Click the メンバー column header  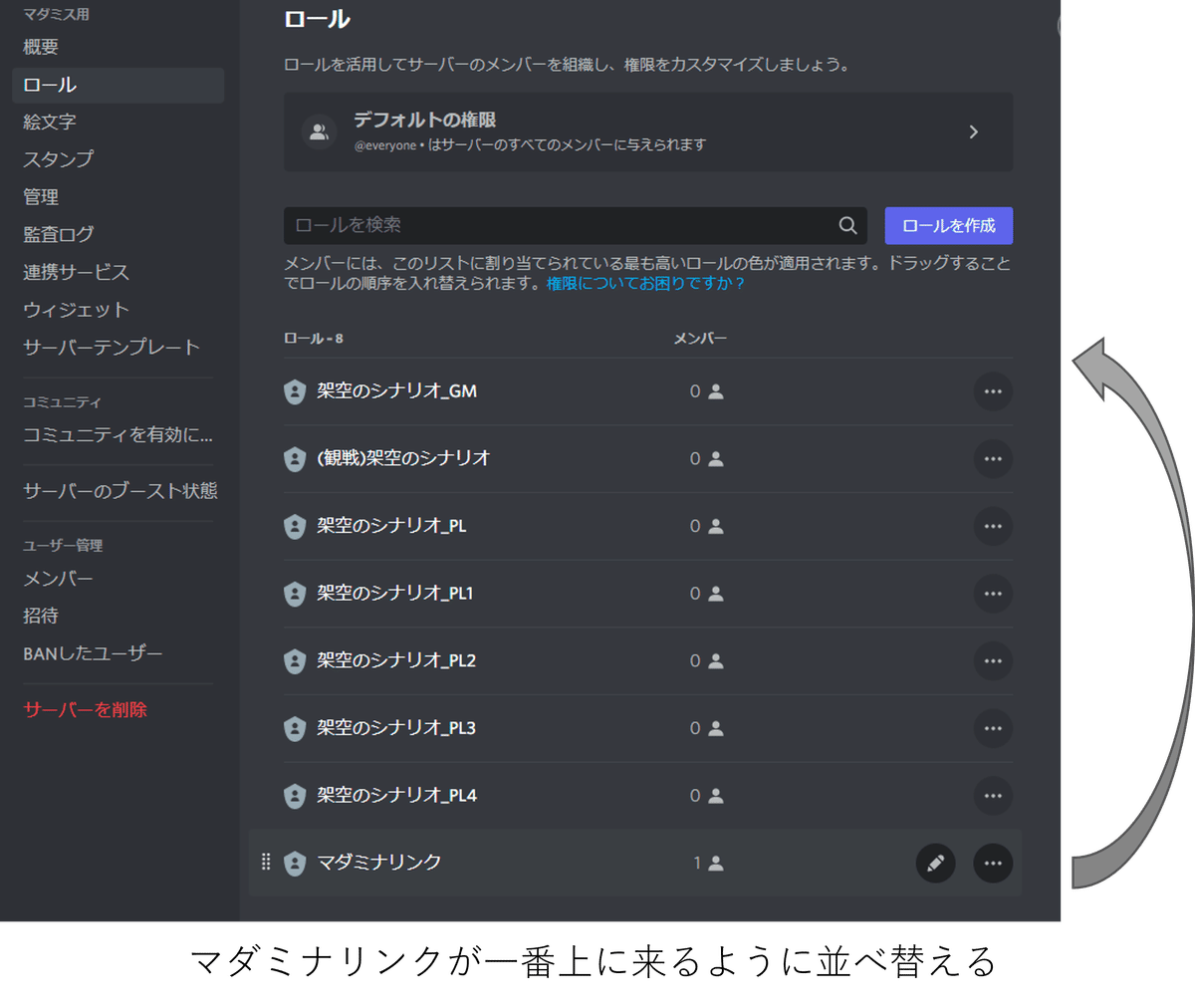[x=700, y=339]
